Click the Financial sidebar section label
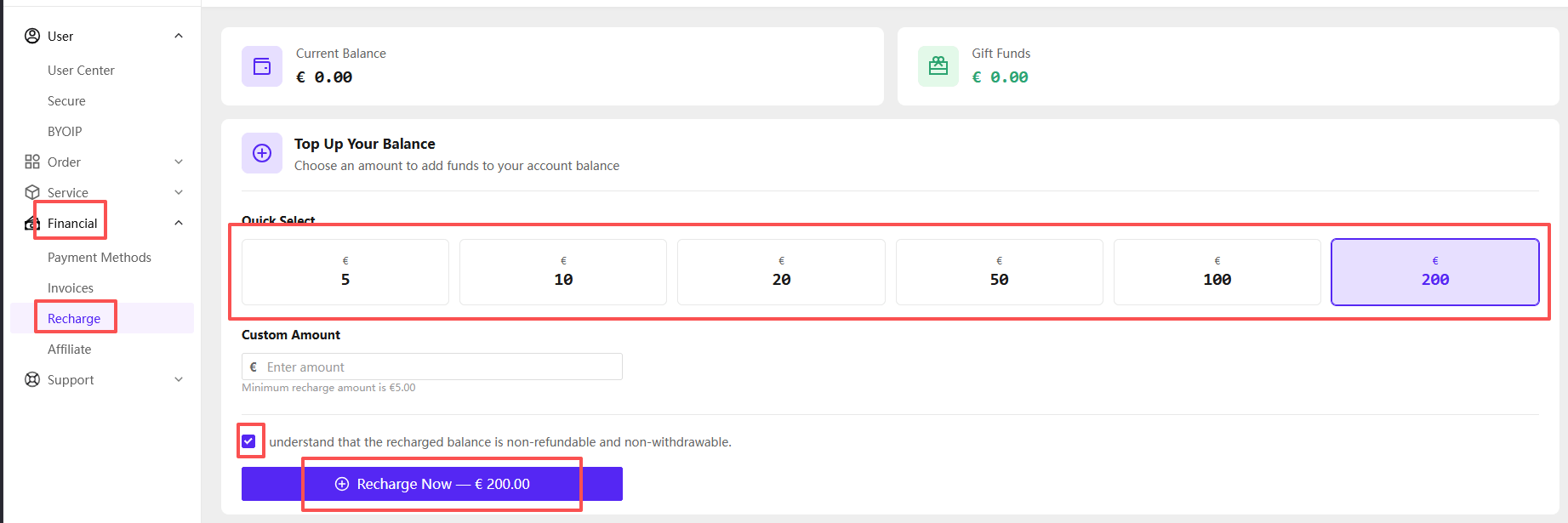This screenshot has height=523, width=1568. click(72, 223)
